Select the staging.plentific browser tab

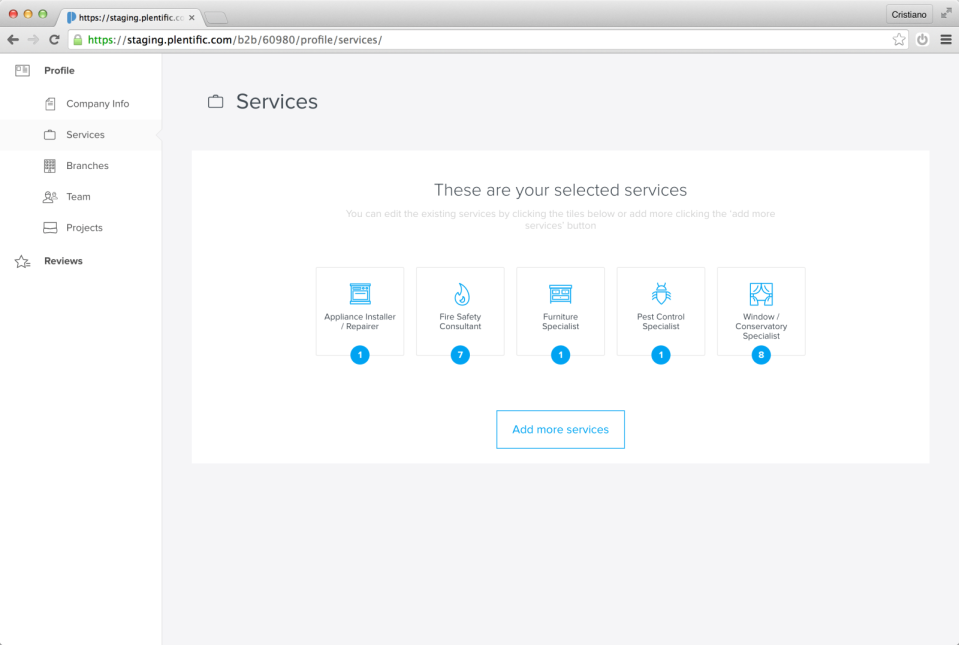[x=130, y=17]
